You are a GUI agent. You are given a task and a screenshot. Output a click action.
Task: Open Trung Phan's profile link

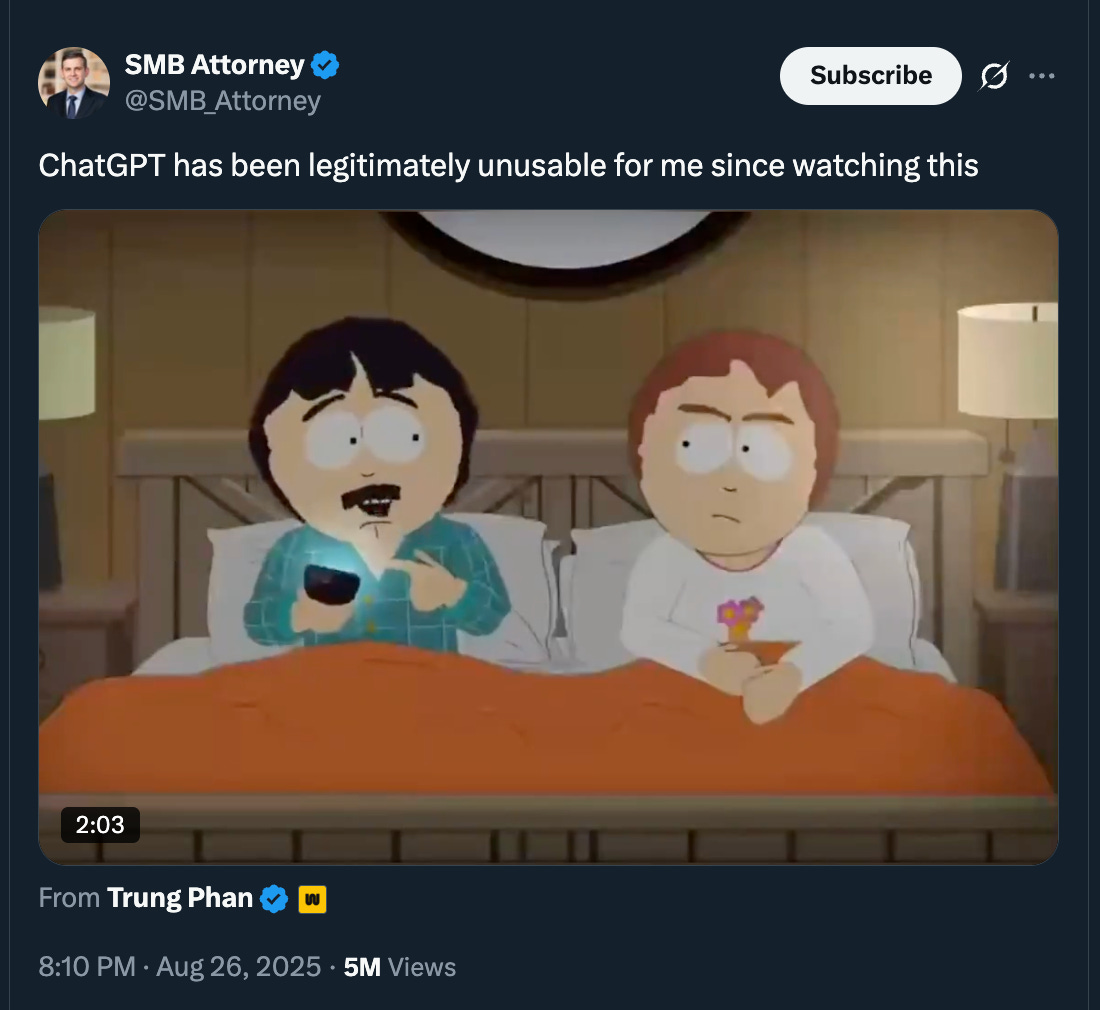point(180,898)
